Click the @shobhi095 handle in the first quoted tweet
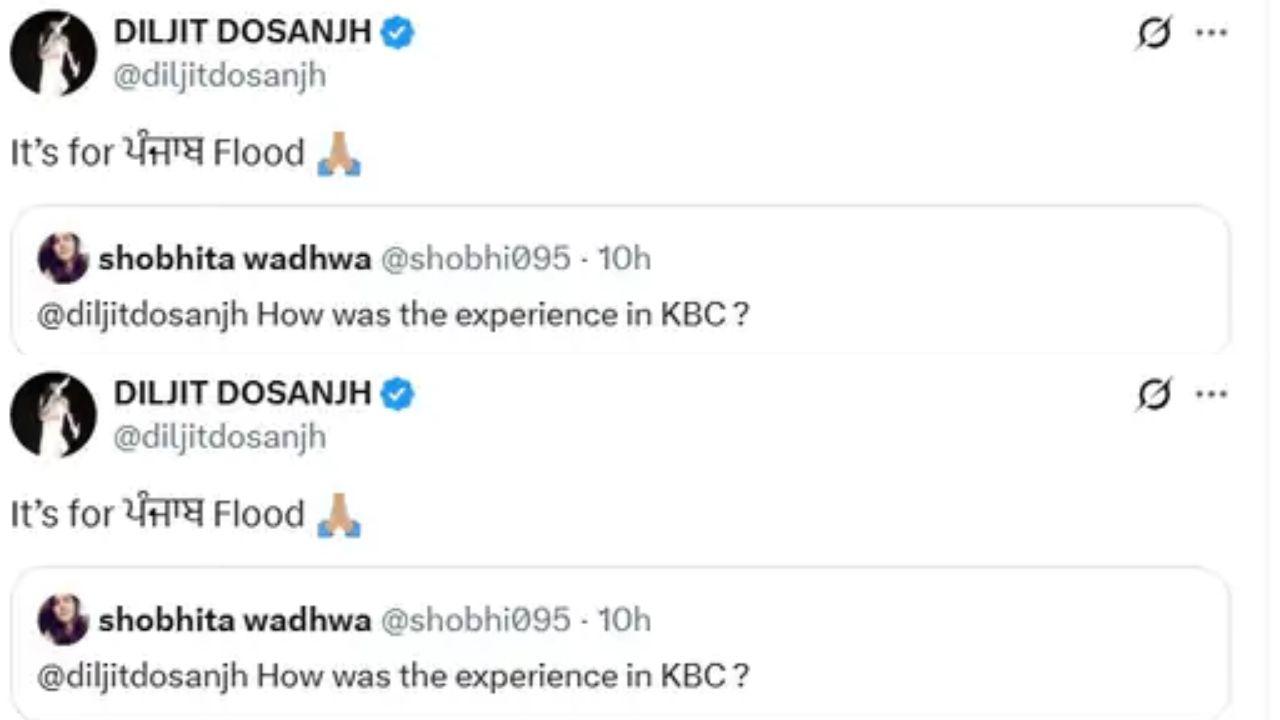 476,259
